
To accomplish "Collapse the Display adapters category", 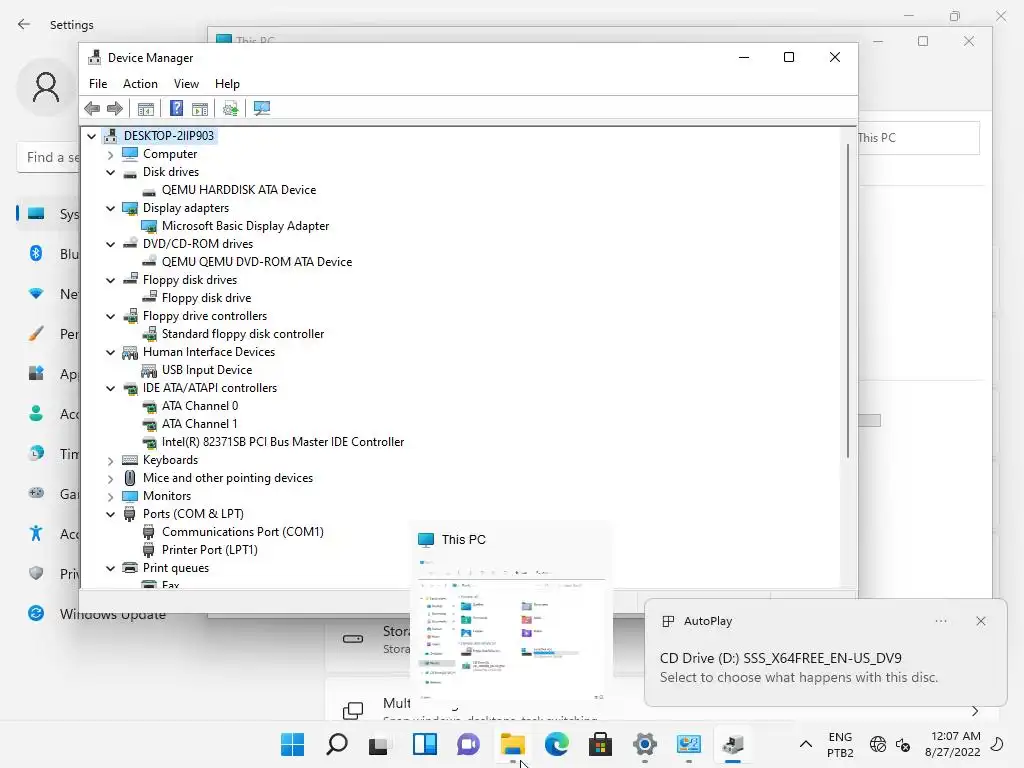I will point(110,208).
